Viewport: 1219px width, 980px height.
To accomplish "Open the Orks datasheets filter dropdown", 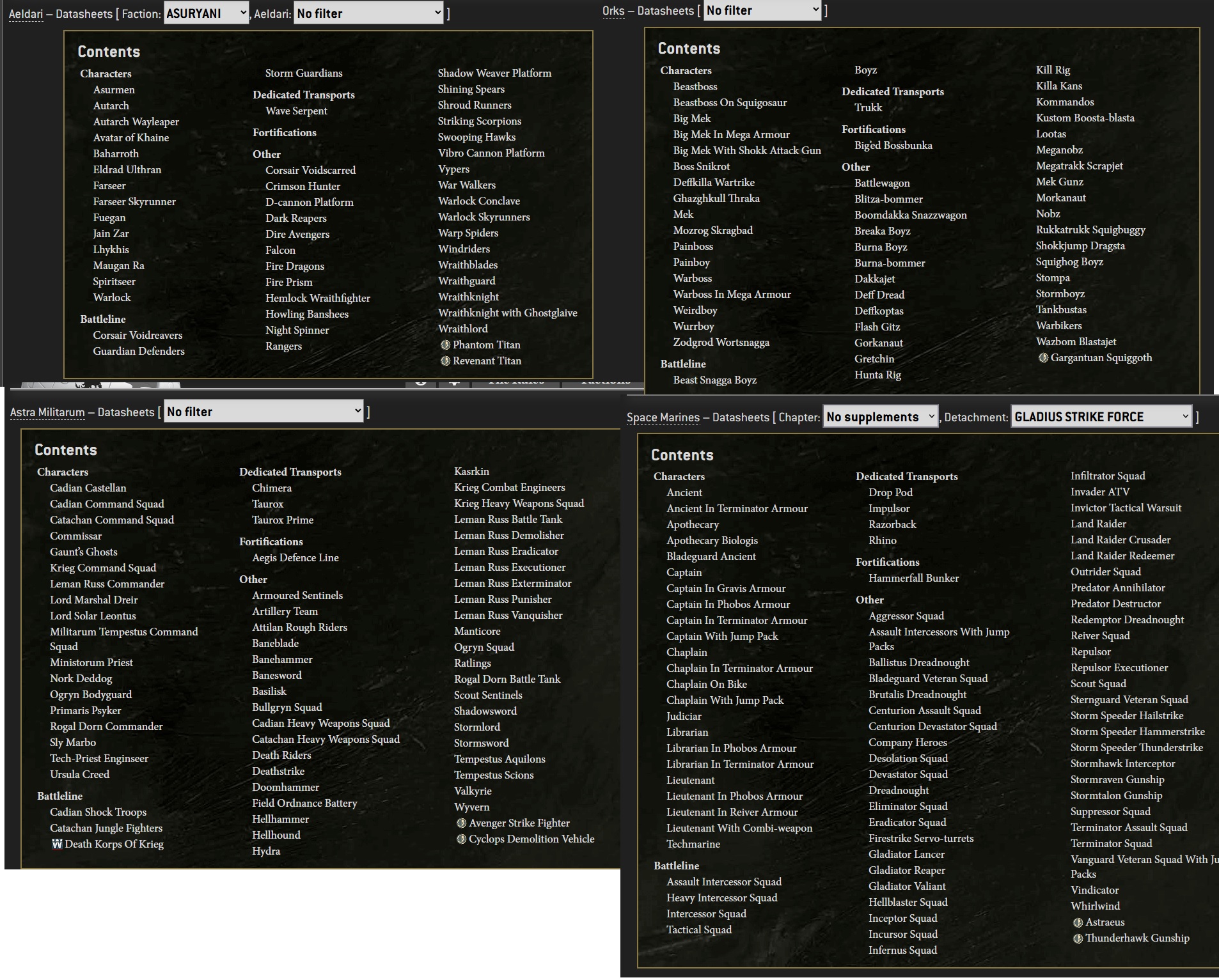I will [762, 10].
